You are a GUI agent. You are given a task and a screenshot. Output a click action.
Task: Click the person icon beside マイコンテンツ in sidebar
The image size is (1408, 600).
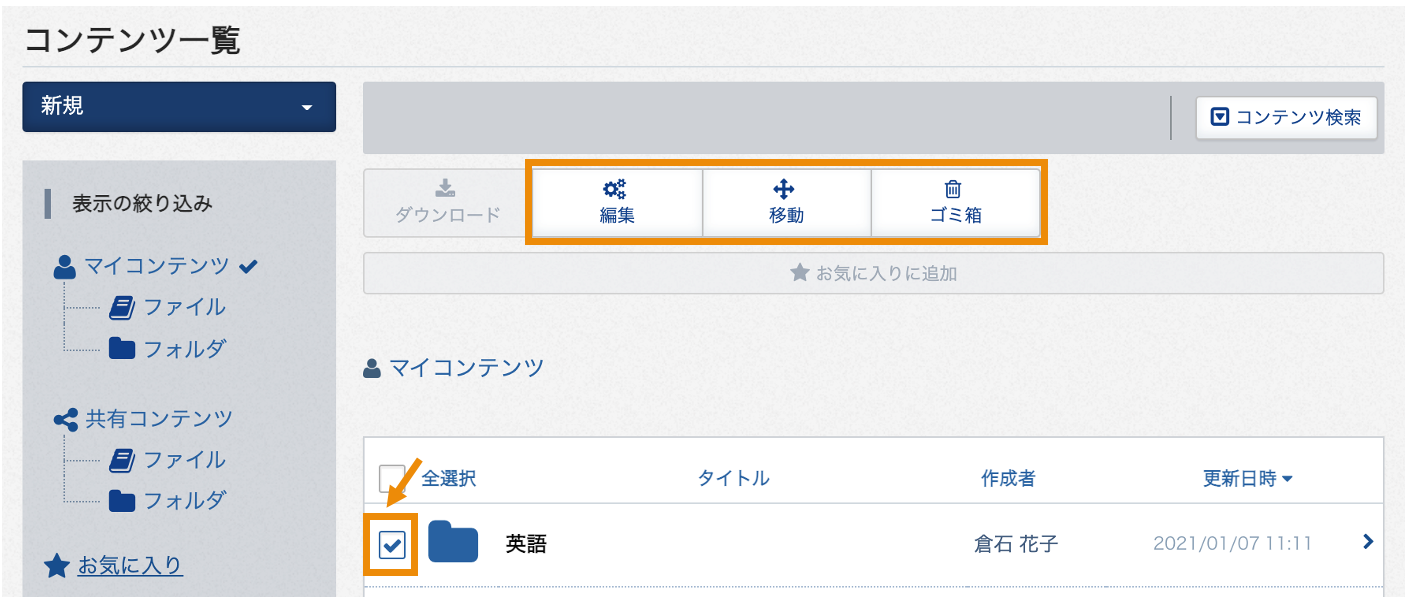click(x=65, y=267)
